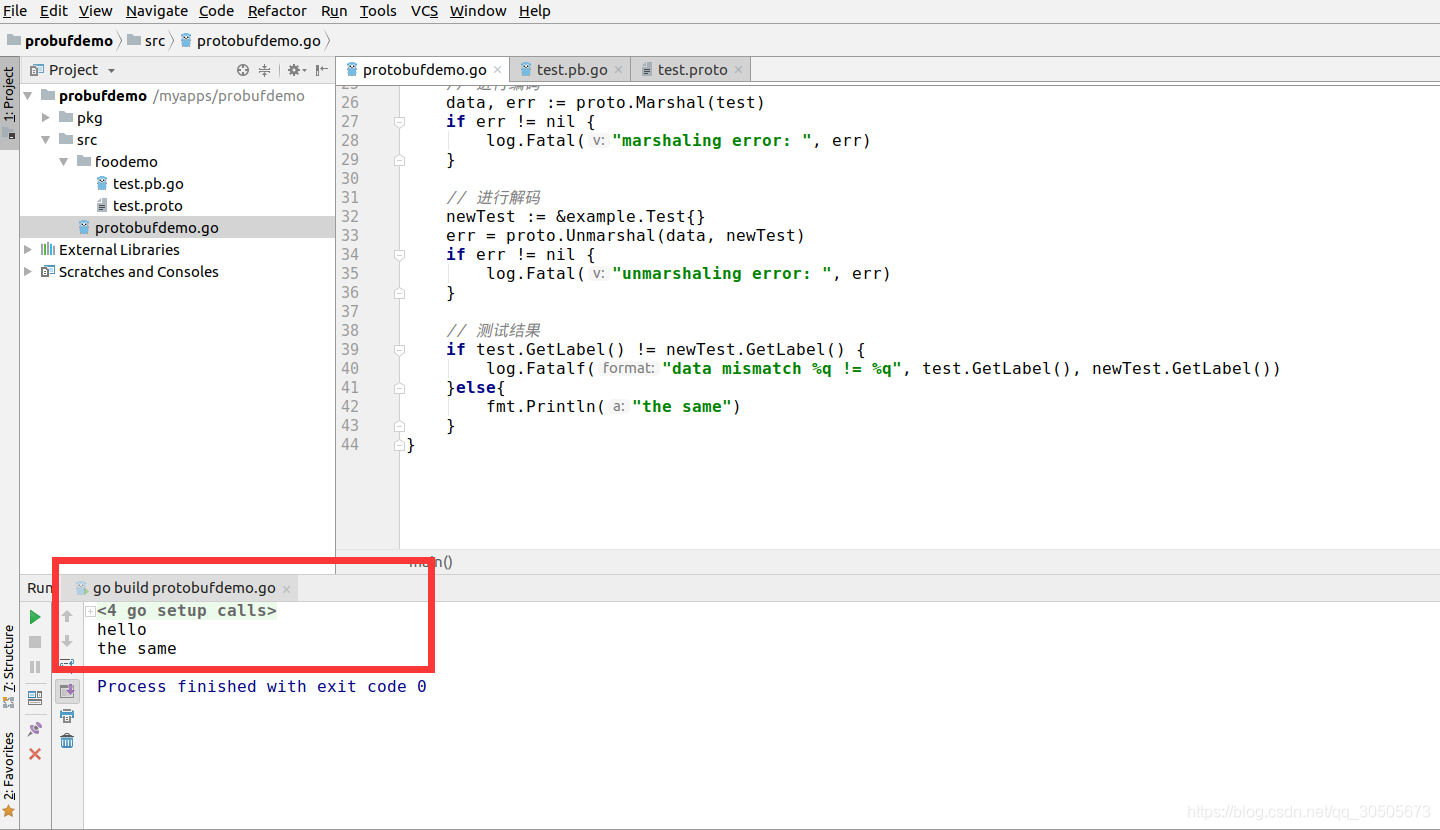Rerun go build with green play icon

[x=35, y=617]
